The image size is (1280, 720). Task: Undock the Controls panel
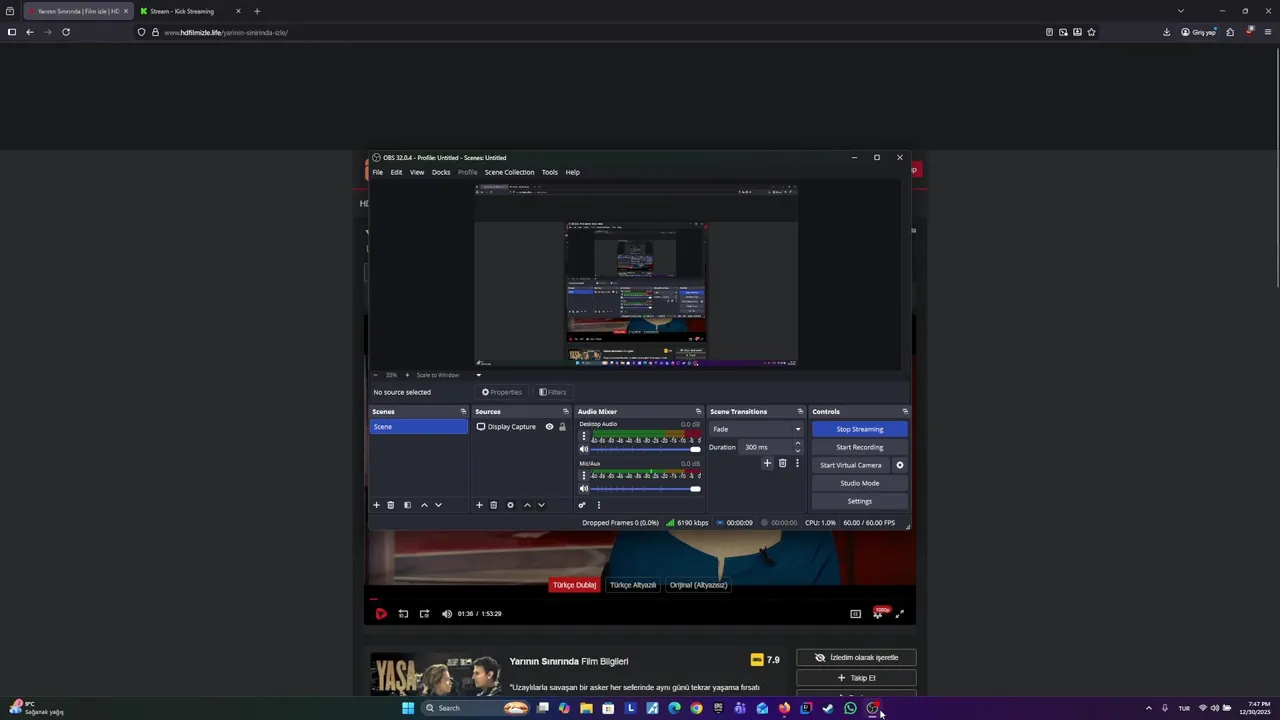point(905,412)
